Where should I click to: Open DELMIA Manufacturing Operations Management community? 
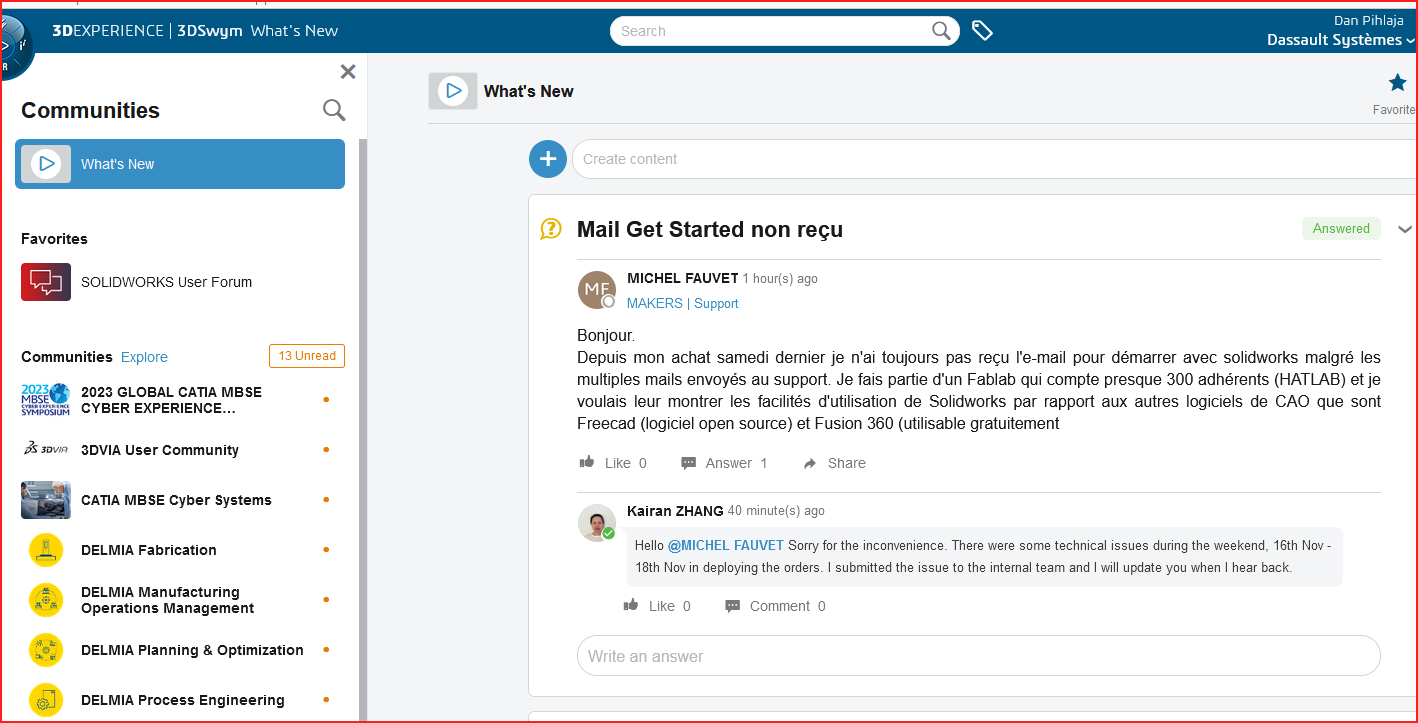[x=167, y=600]
